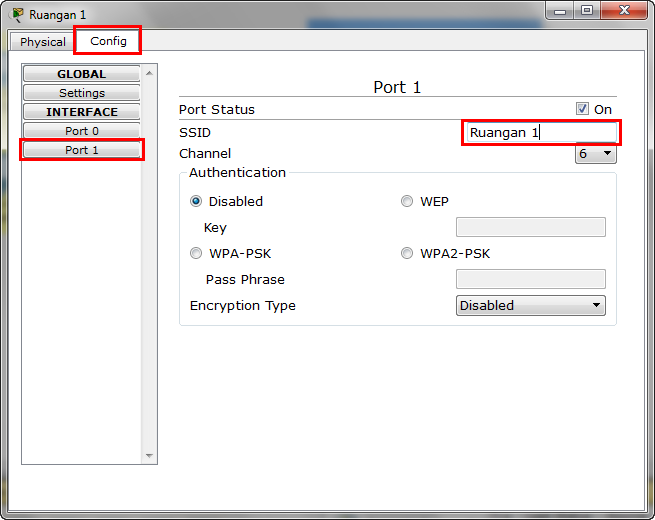Click the GLOBAL section button

[81, 74]
